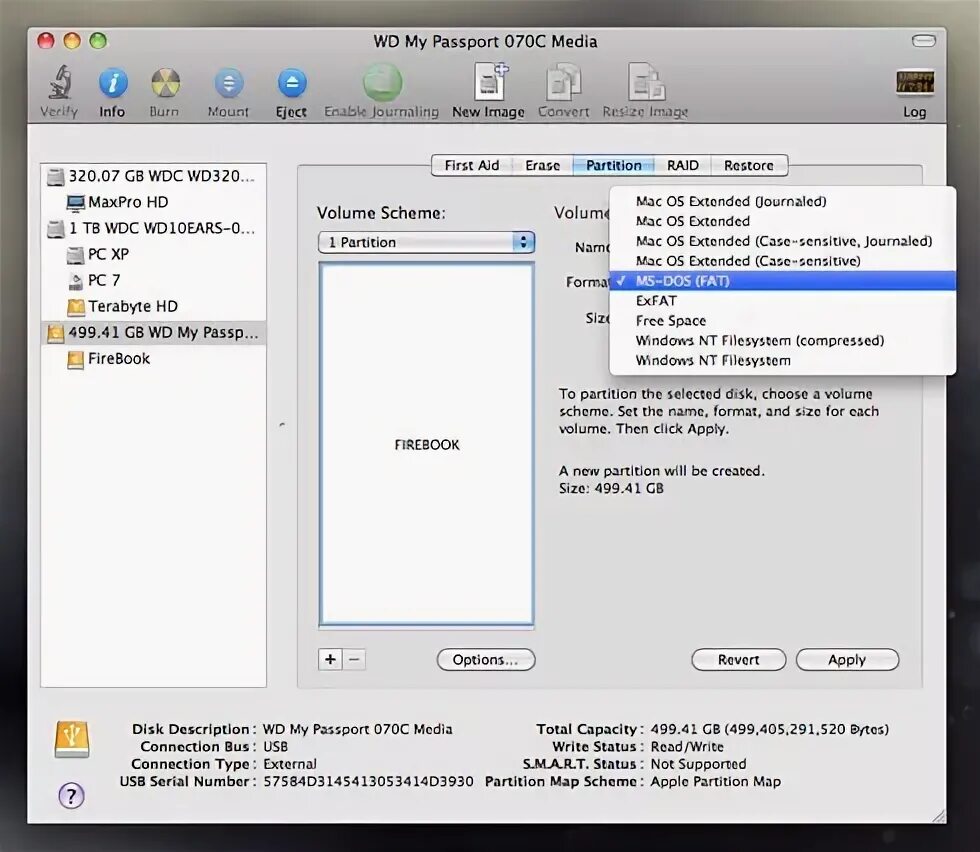
Task: Click the sidebar split divider handle
Action: pyautogui.click(x=282, y=425)
